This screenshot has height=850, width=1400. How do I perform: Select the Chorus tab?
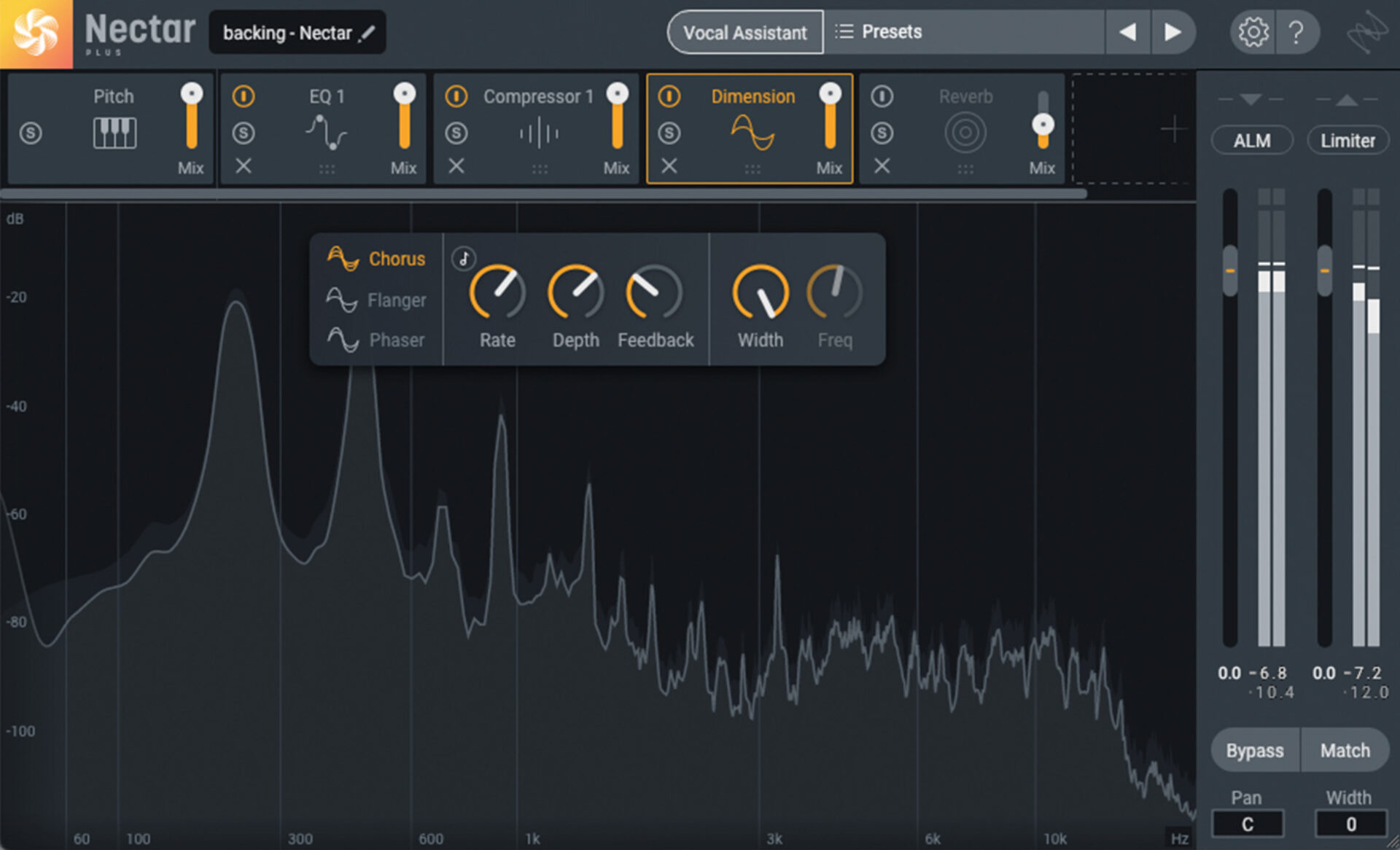[x=397, y=259]
